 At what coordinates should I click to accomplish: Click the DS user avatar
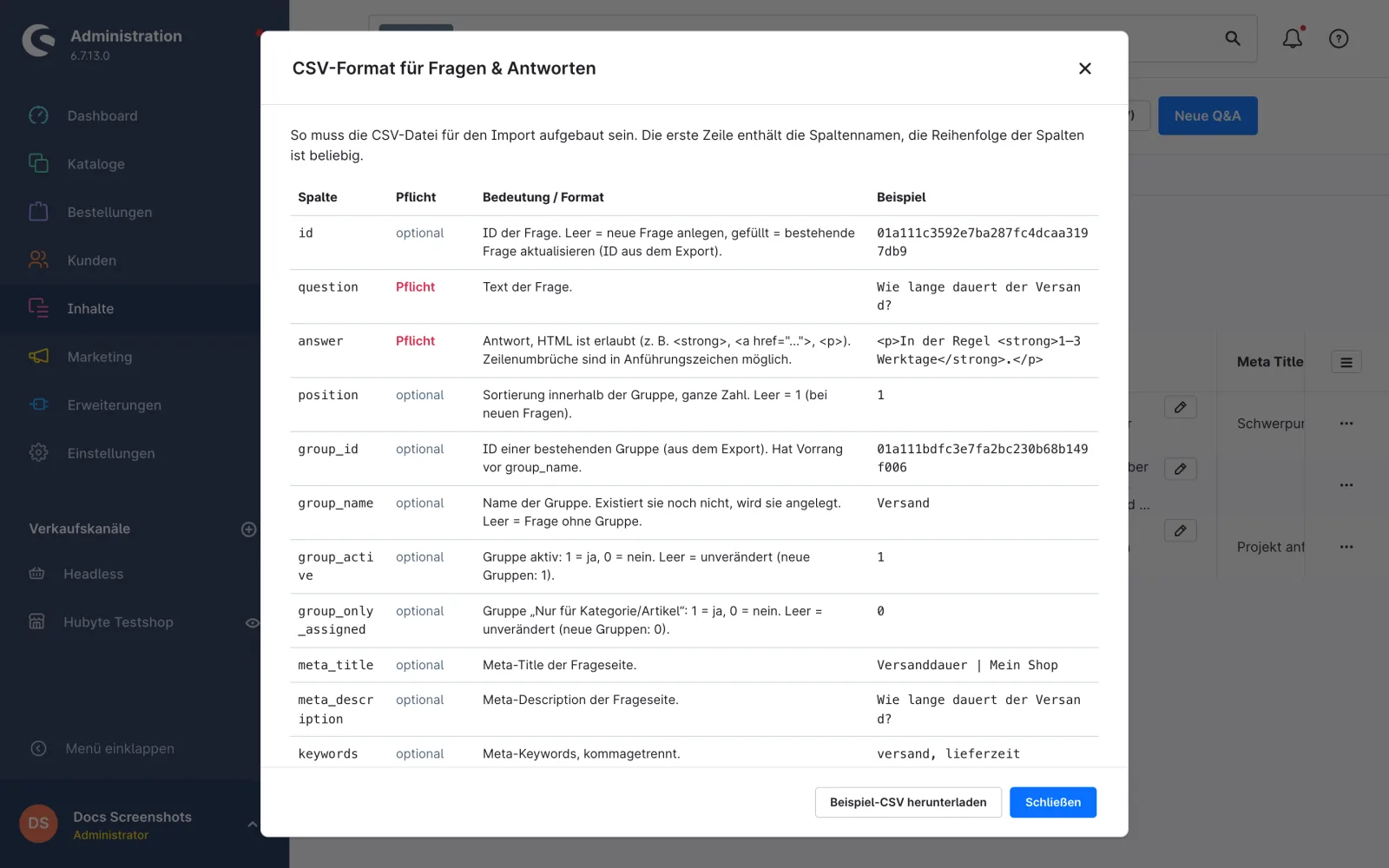(x=38, y=824)
